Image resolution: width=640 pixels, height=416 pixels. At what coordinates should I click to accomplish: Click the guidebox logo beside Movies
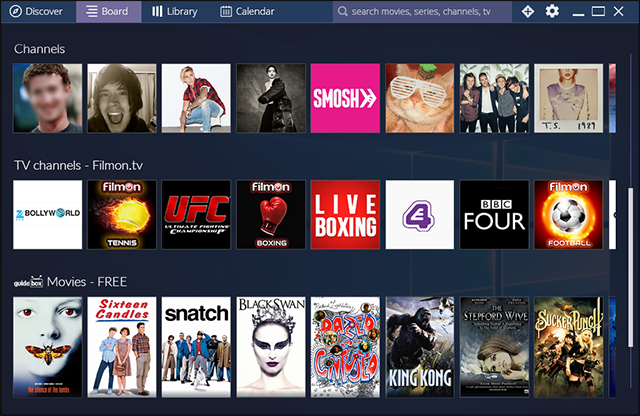click(x=28, y=282)
